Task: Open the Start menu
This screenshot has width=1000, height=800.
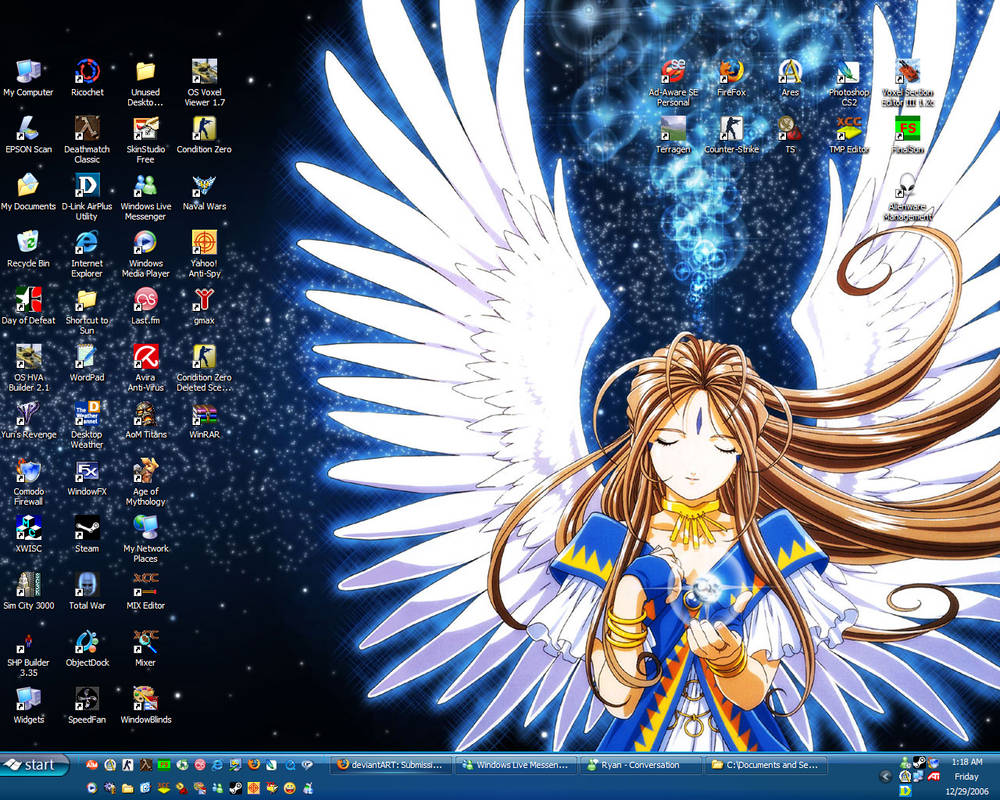Action: tap(34, 764)
